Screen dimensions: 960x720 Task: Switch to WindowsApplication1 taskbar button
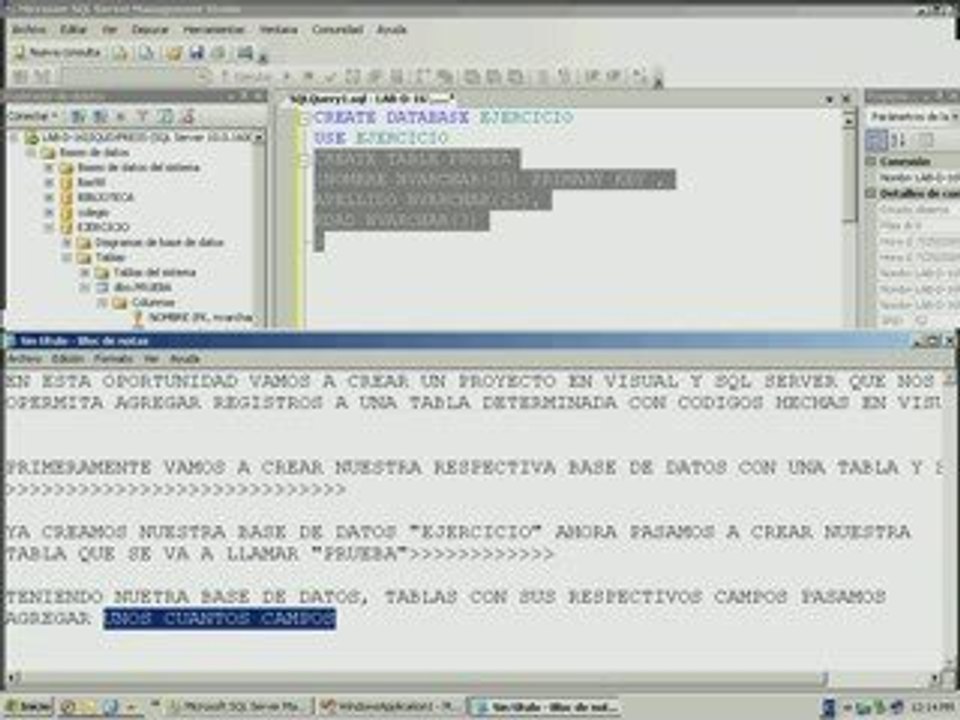[x=390, y=707]
